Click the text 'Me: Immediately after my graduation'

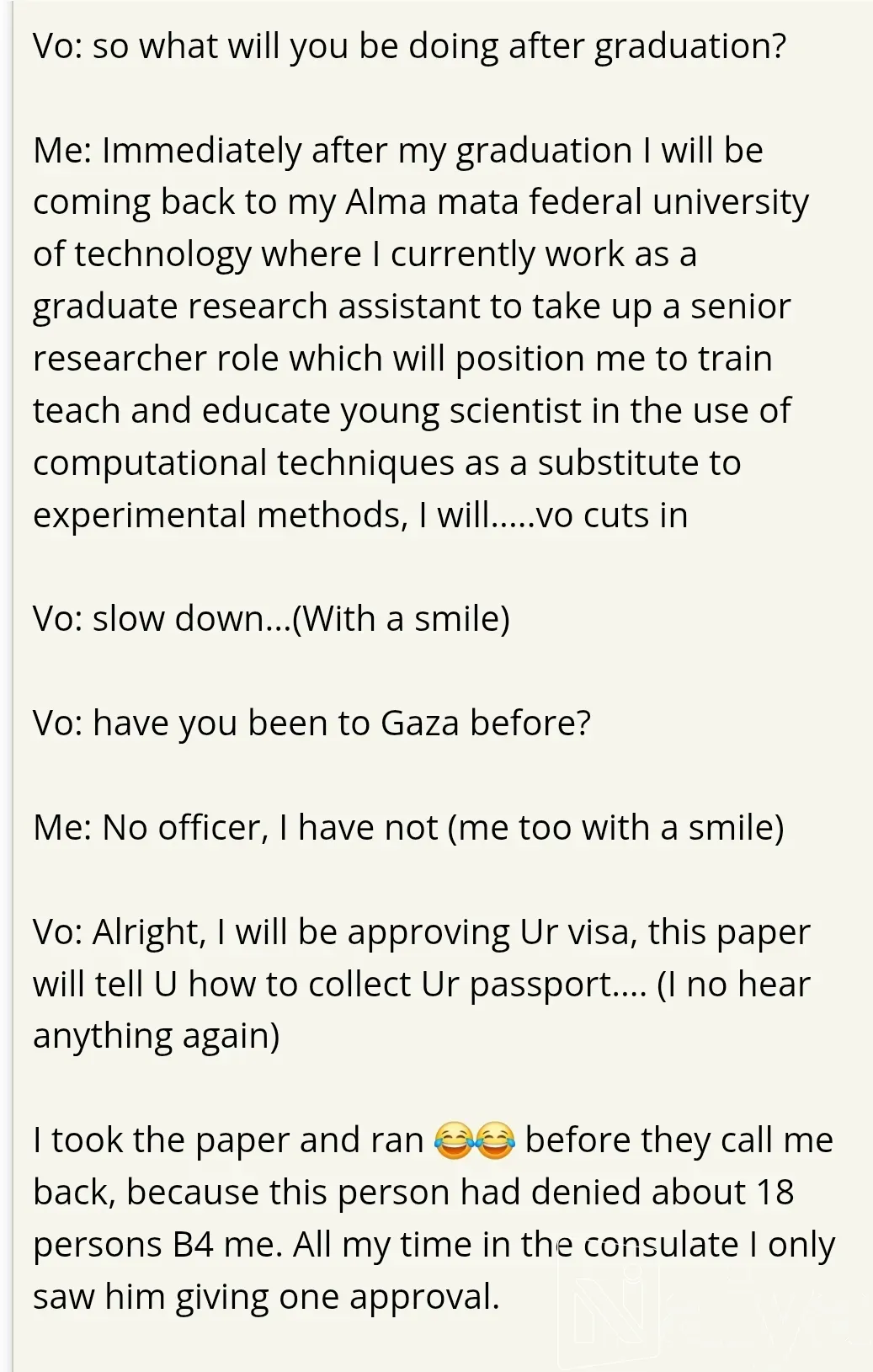[x=333, y=152]
